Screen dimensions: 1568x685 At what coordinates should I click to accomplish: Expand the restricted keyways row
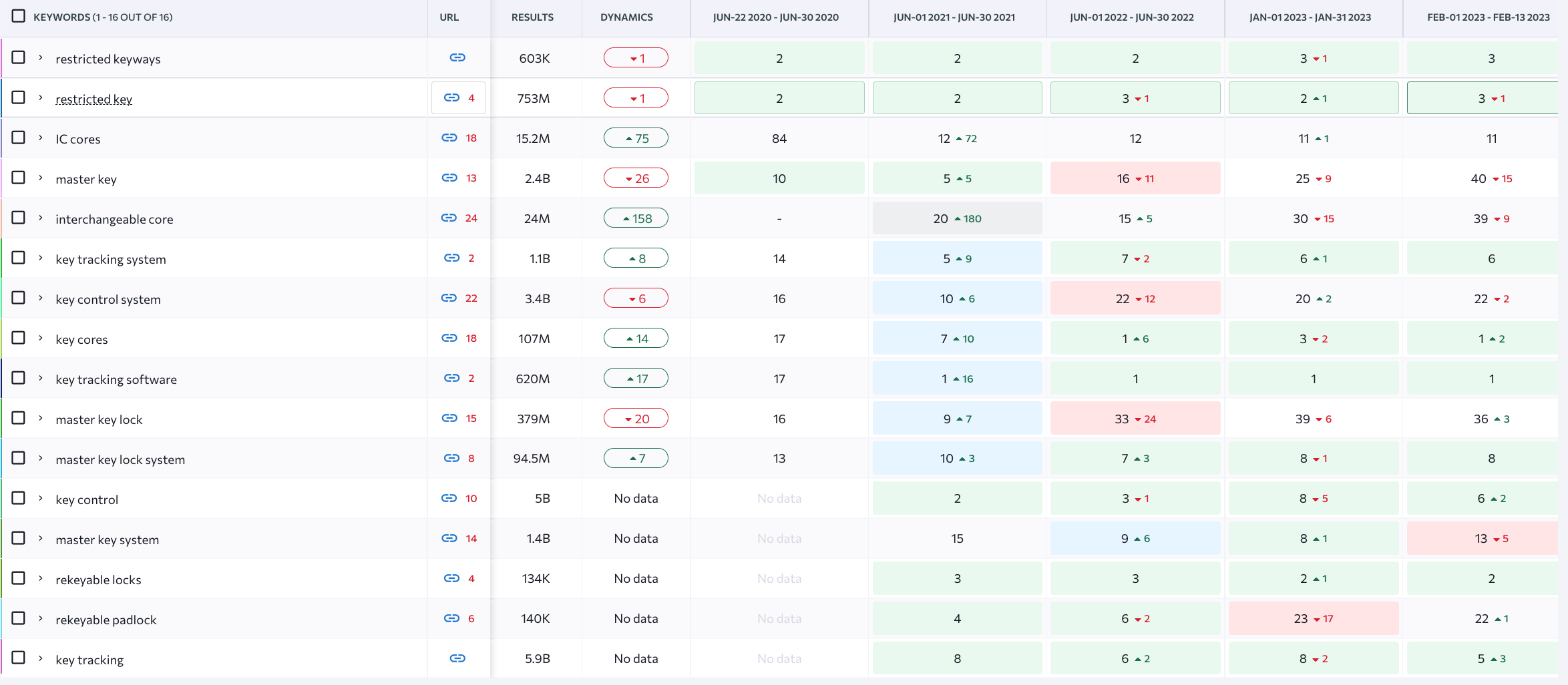[x=41, y=58]
